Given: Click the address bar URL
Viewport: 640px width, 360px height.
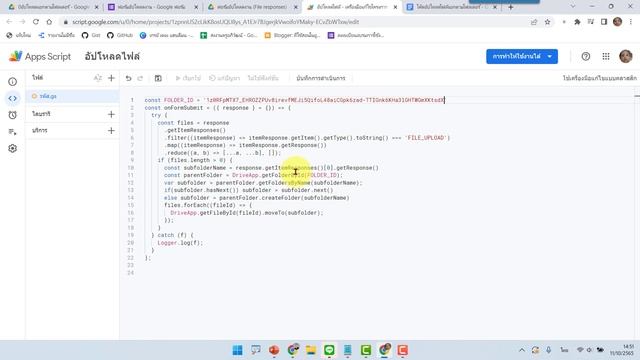Looking at the screenshot, I should click(216, 22).
